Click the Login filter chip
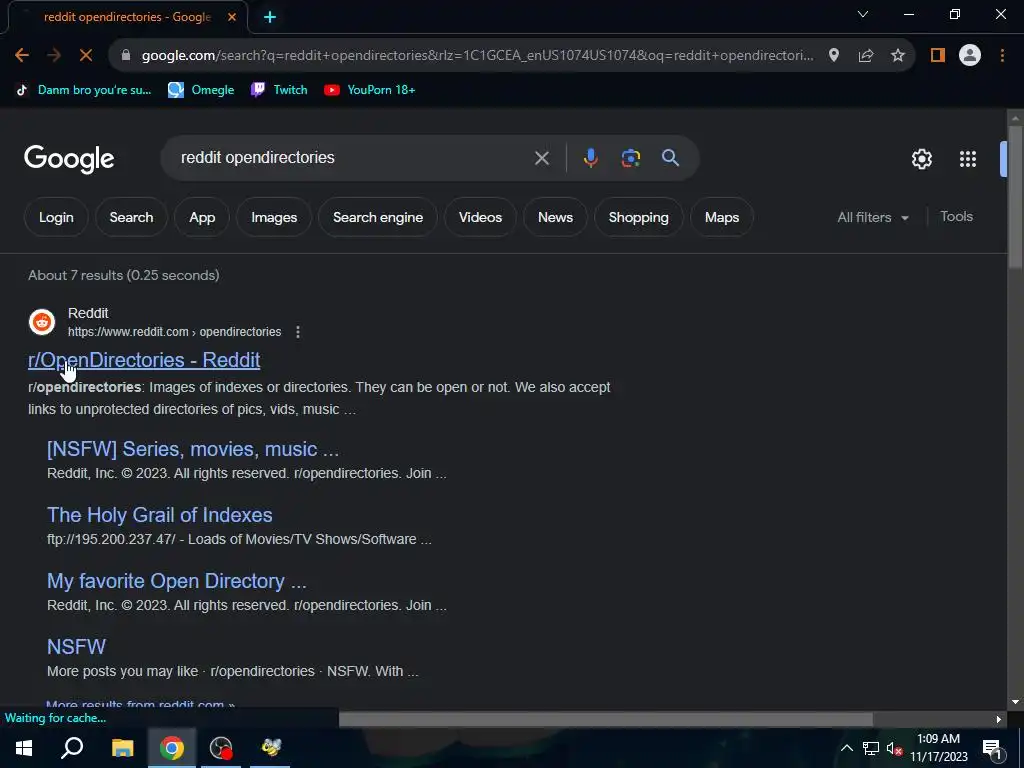 pos(56,217)
